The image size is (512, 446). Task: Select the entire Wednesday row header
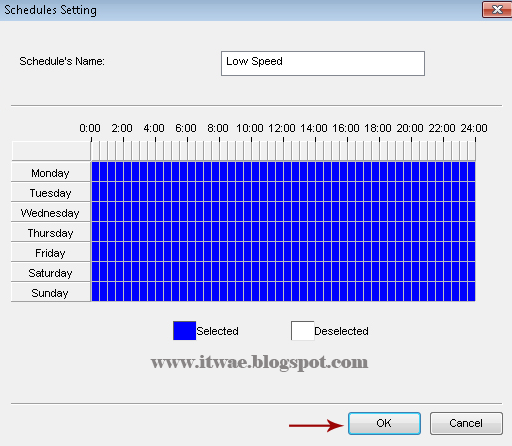pos(51,212)
